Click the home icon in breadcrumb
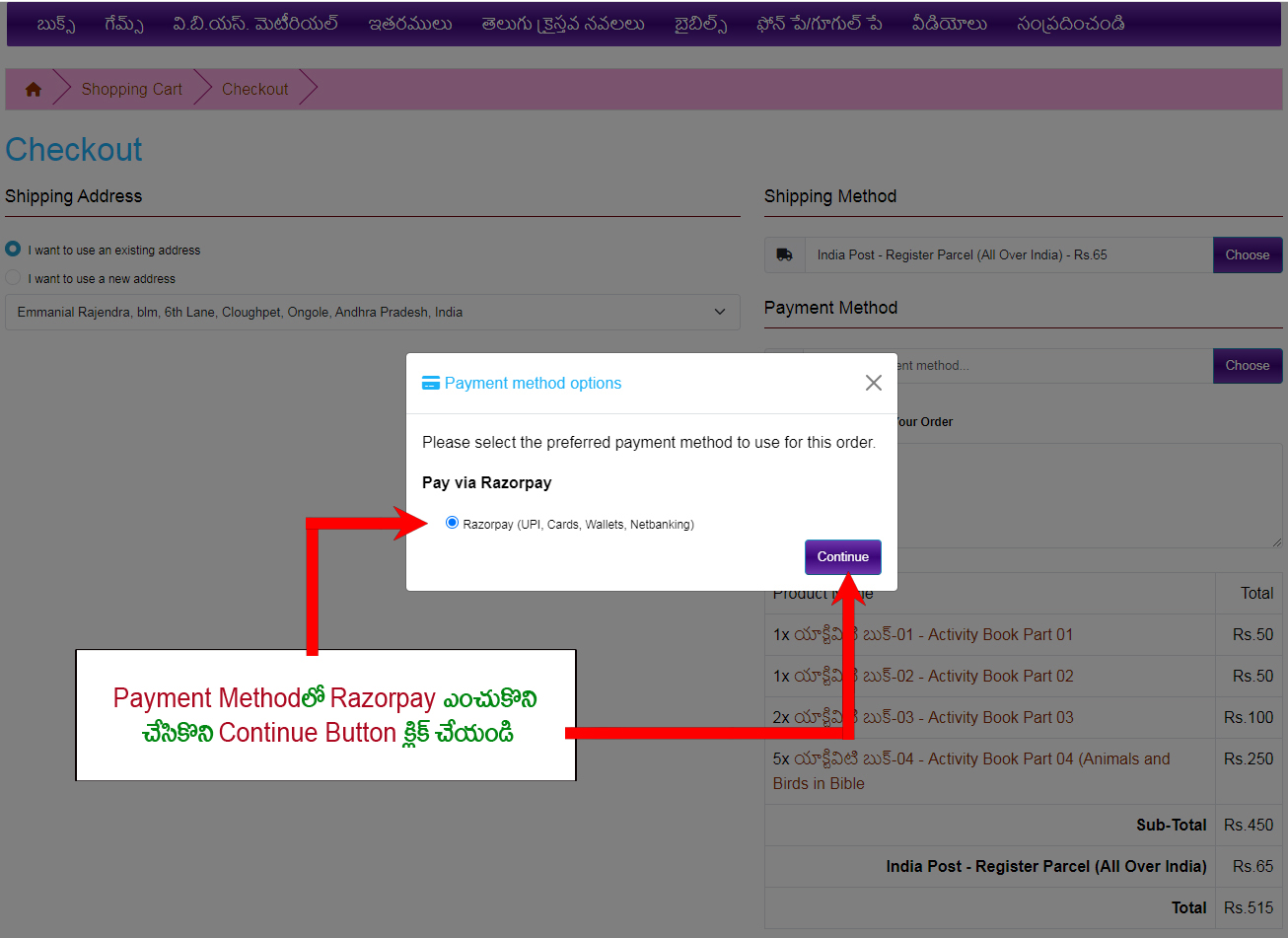Image resolution: width=1288 pixels, height=938 pixels. pos(34,90)
